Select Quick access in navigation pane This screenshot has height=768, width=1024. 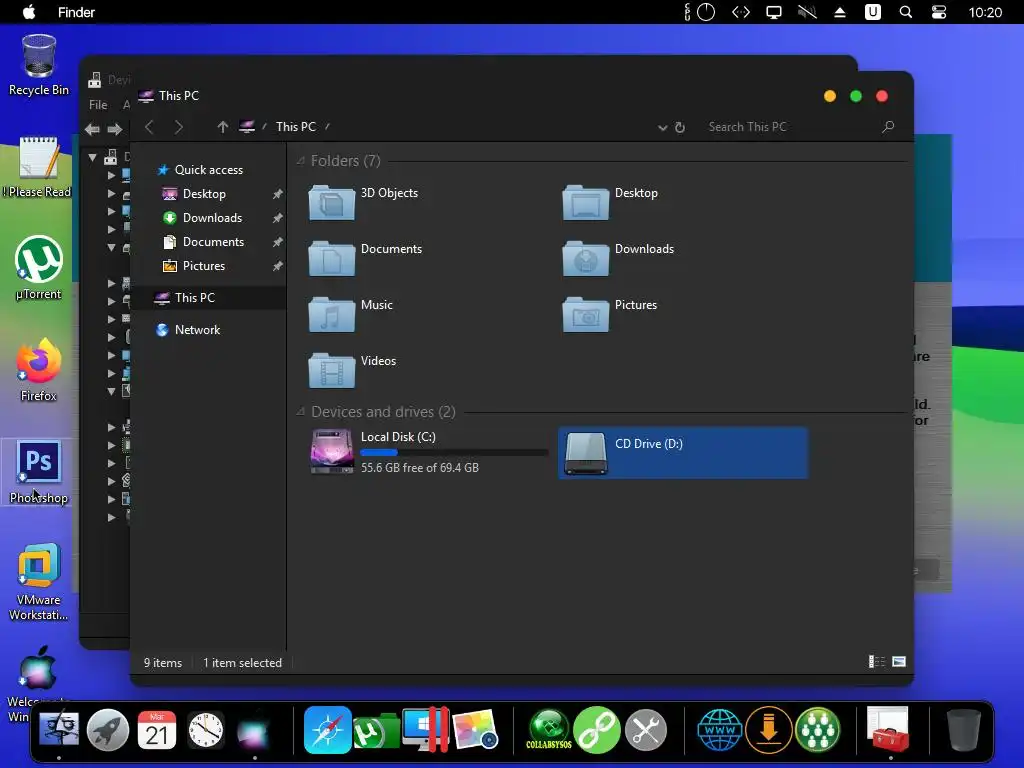click(x=208, y=170)
